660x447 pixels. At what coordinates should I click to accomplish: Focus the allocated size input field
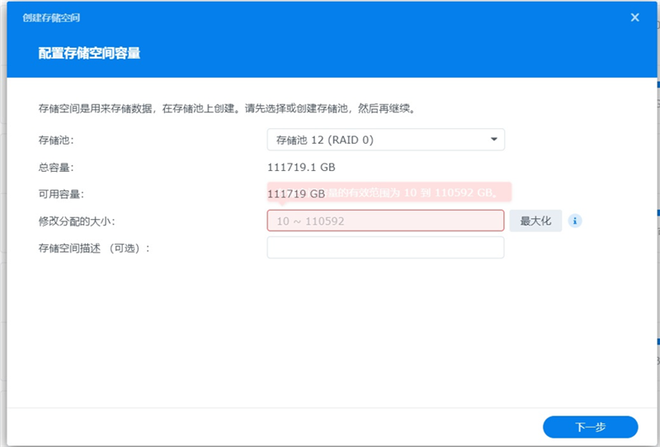point(385,221)
